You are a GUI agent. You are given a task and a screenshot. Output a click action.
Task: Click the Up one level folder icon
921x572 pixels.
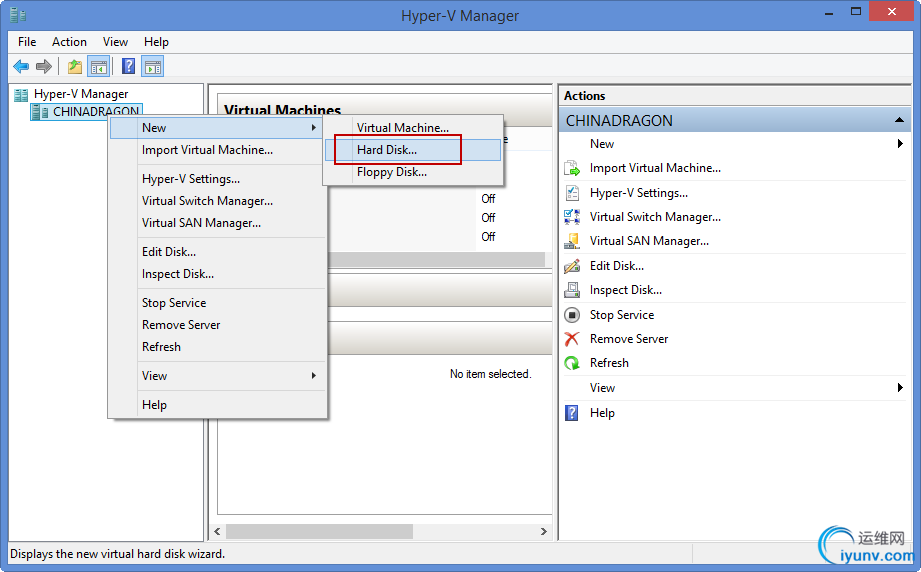pos(75,66)
